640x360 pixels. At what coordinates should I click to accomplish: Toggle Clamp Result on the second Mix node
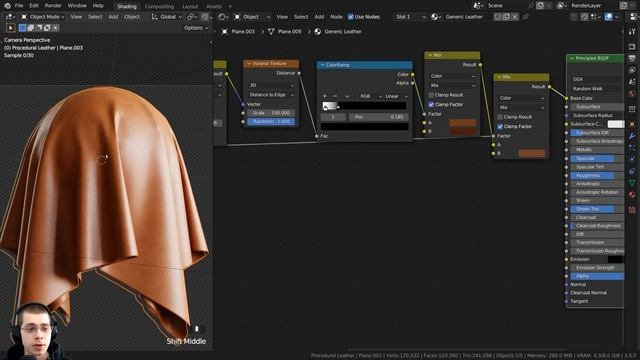pos(500,117)
